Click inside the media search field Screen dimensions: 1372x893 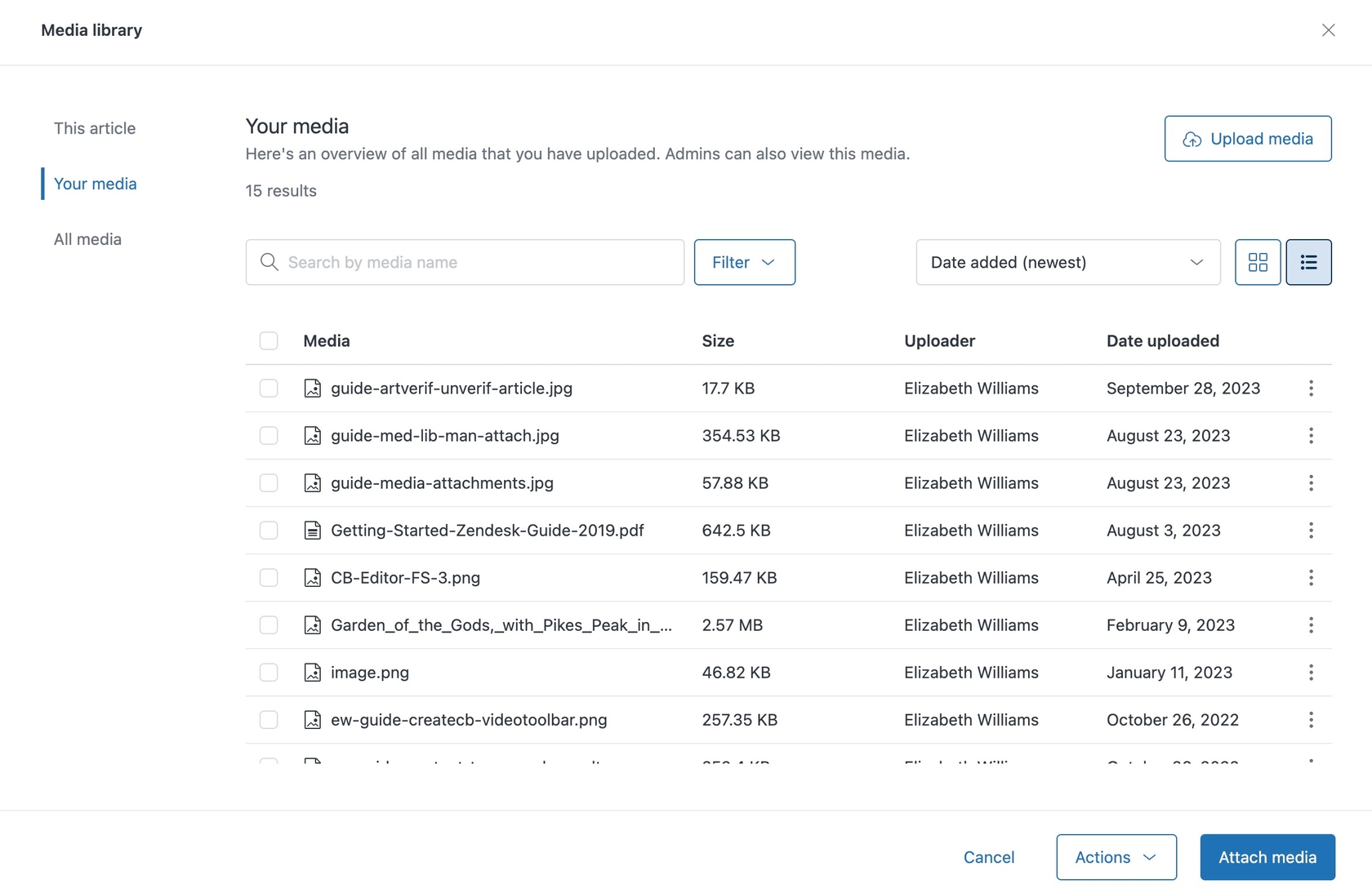click(465, 262)
